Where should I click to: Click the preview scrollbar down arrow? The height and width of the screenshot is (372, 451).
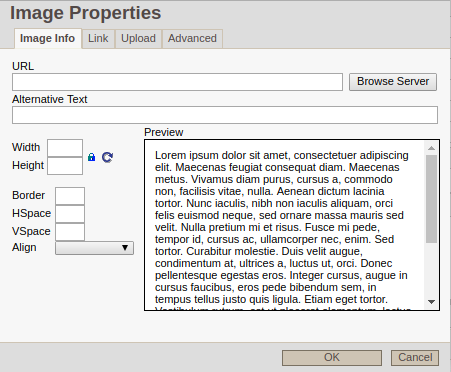[x=431, y=302]
